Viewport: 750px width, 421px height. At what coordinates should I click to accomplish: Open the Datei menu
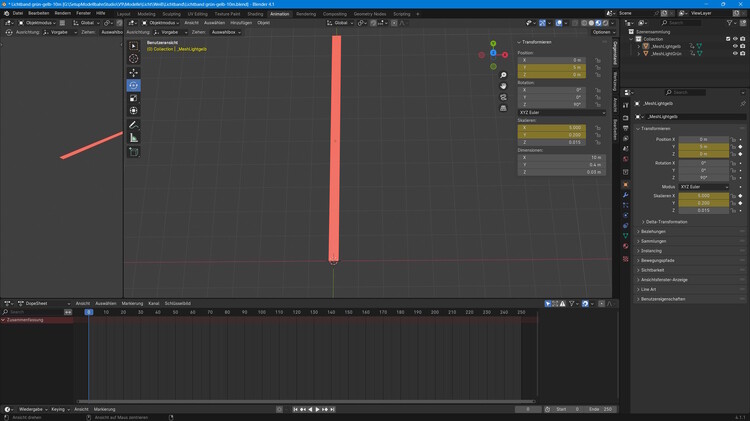[x=18, y=13]
